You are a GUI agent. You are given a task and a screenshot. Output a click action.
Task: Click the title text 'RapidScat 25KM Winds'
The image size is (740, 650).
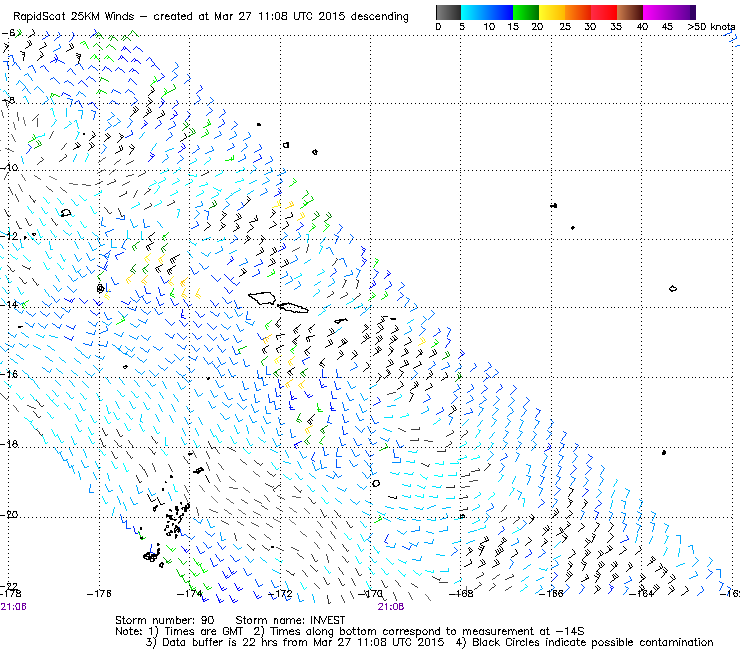[74, 17]
